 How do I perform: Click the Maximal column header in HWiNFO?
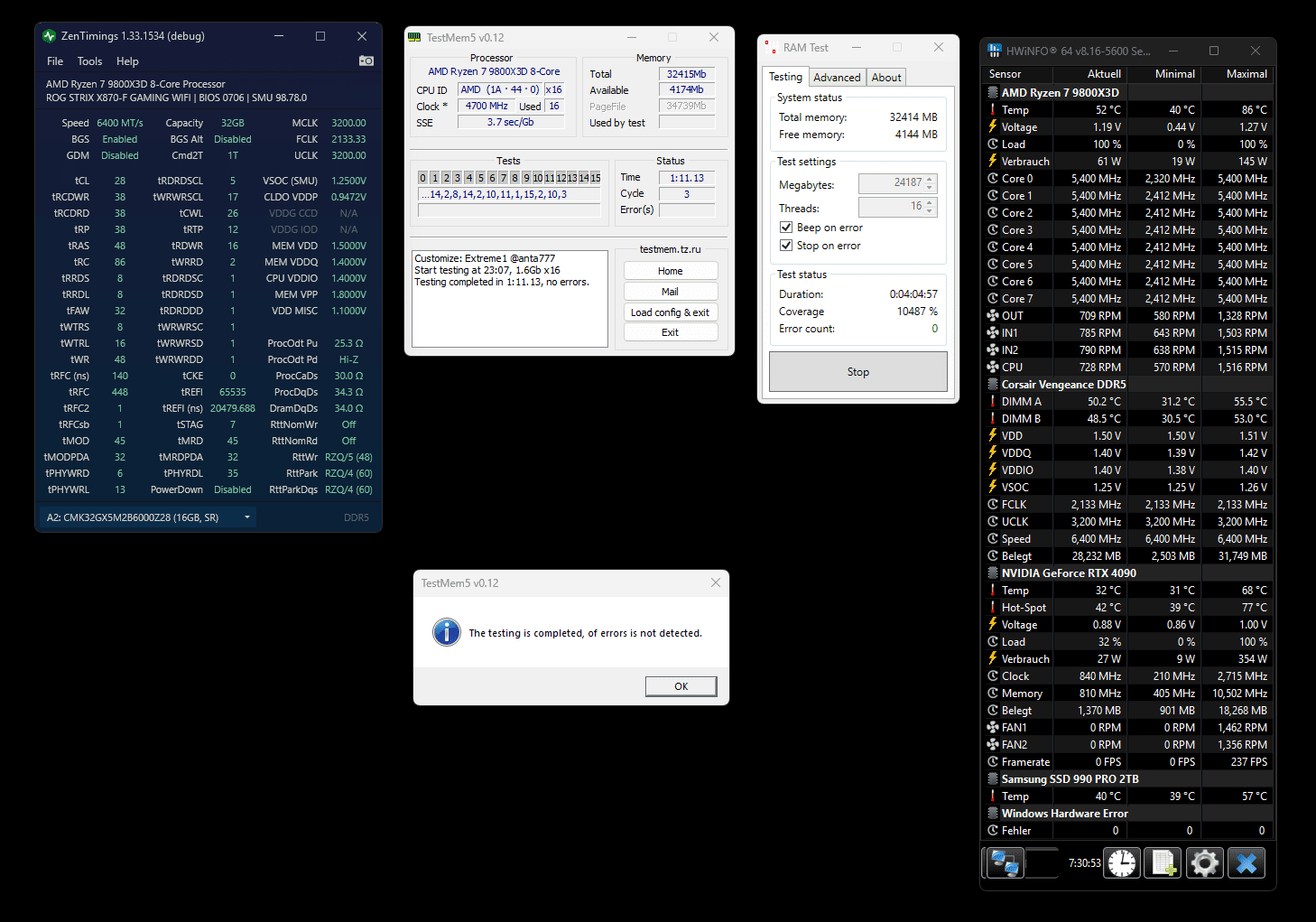[x=1236, y=74]
